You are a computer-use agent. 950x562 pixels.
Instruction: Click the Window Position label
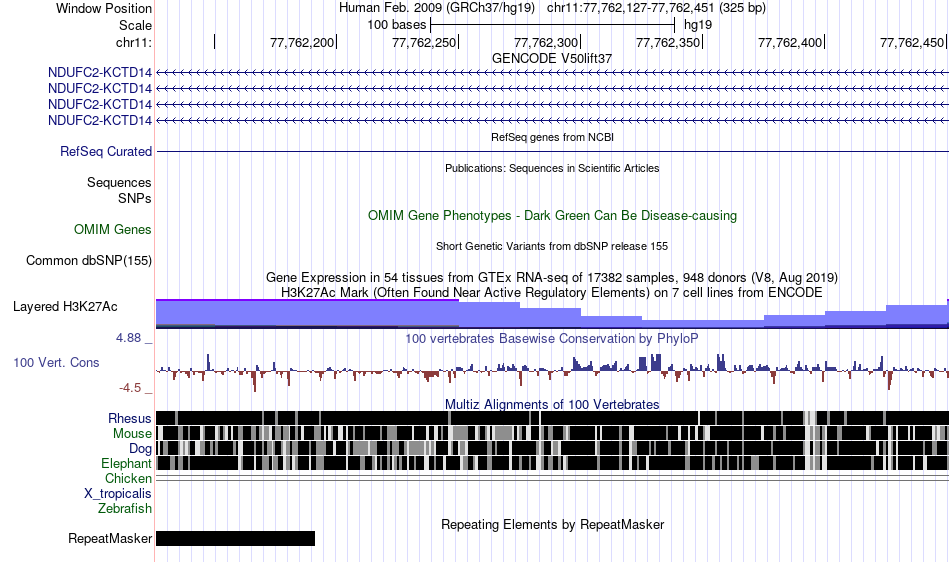[104, 8]
